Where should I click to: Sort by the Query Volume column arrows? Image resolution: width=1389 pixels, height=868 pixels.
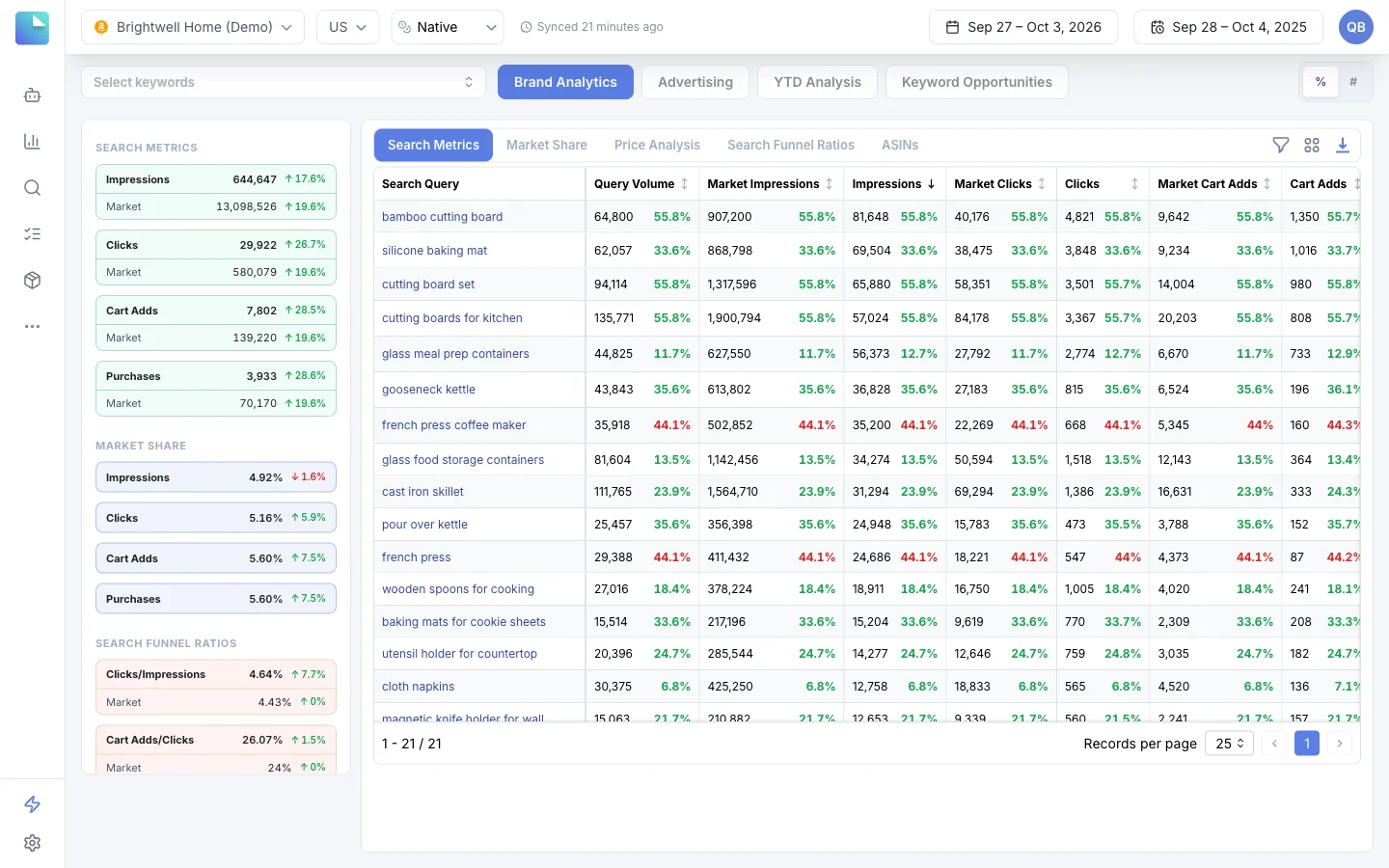pos(684,183)
